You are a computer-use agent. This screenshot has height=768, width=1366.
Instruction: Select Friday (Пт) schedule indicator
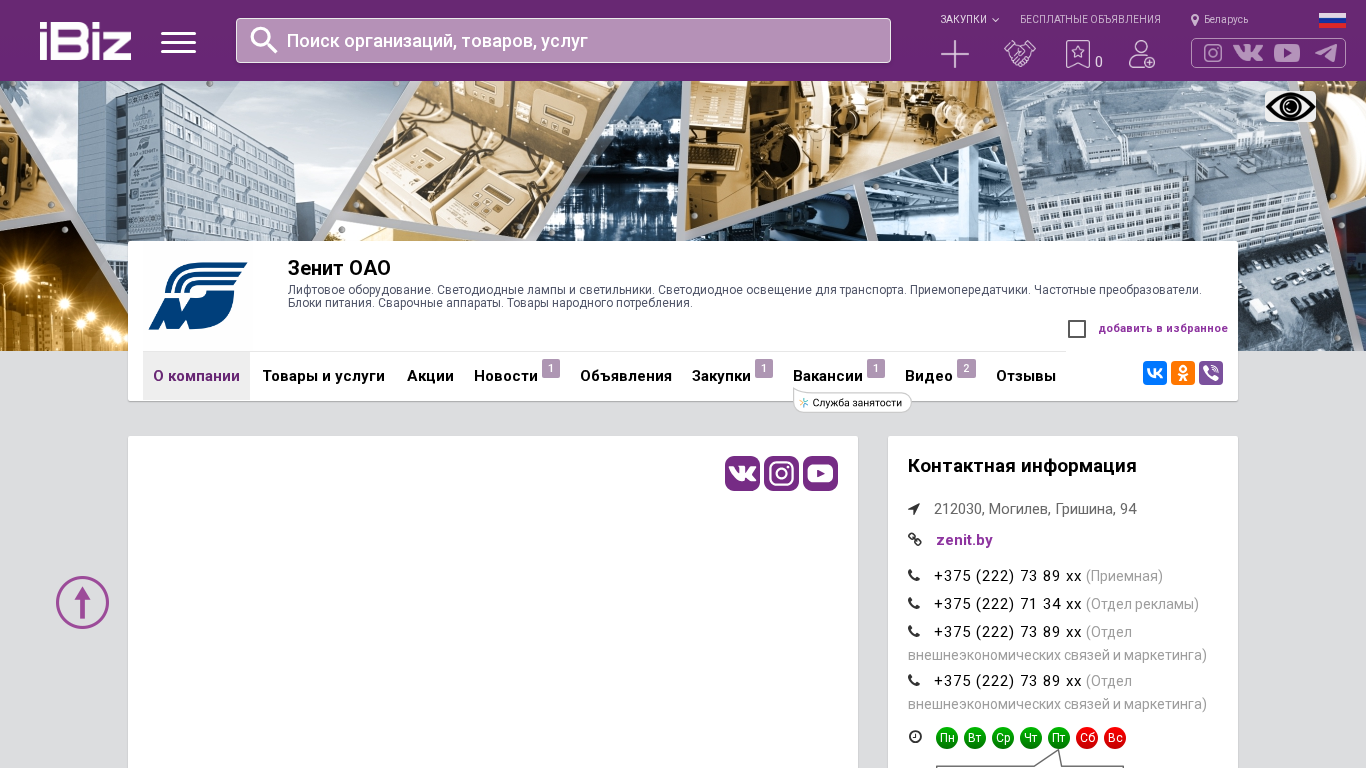pyautogui.click(x=1059, y=738)
